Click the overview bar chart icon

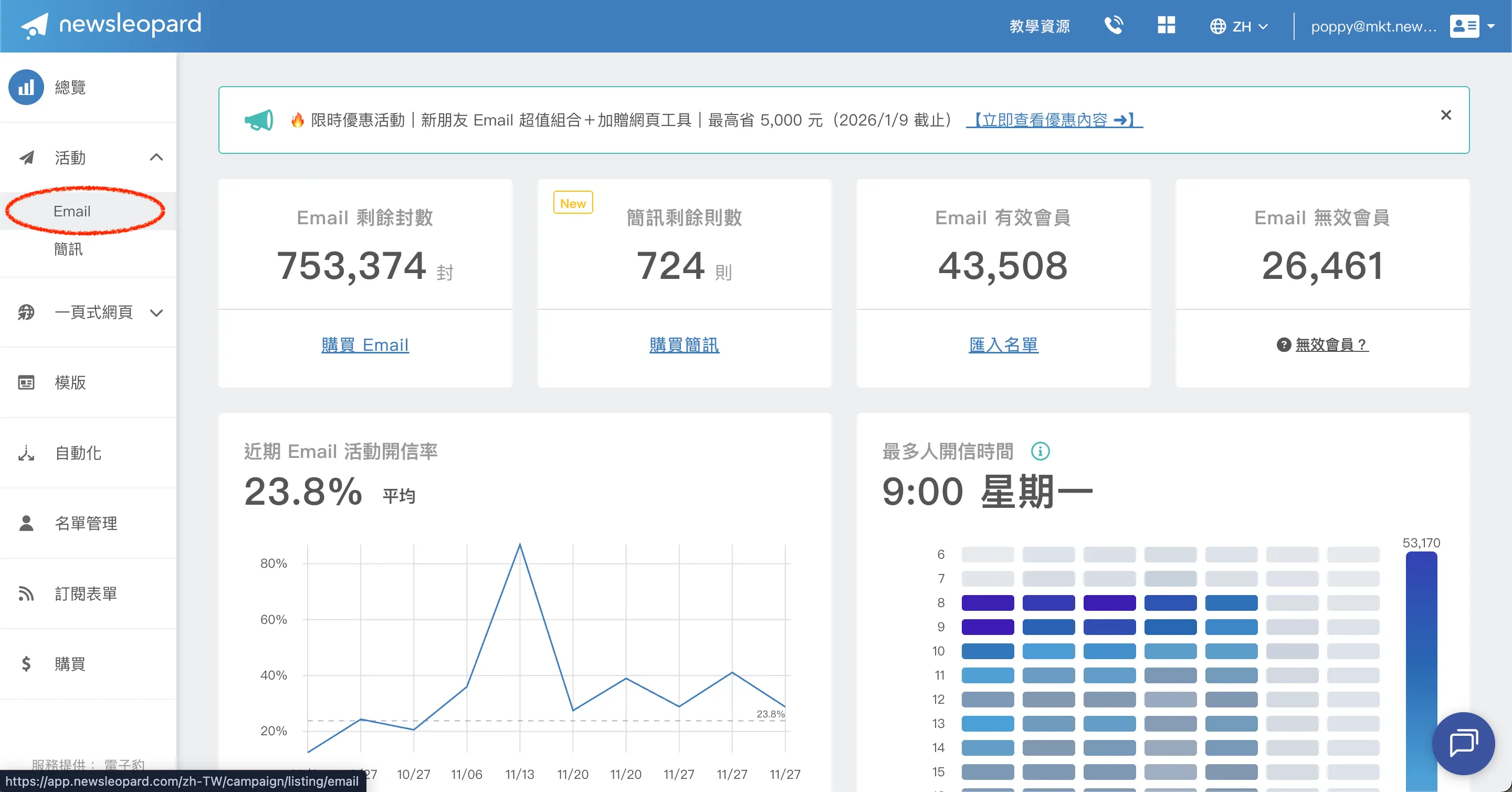26,88
